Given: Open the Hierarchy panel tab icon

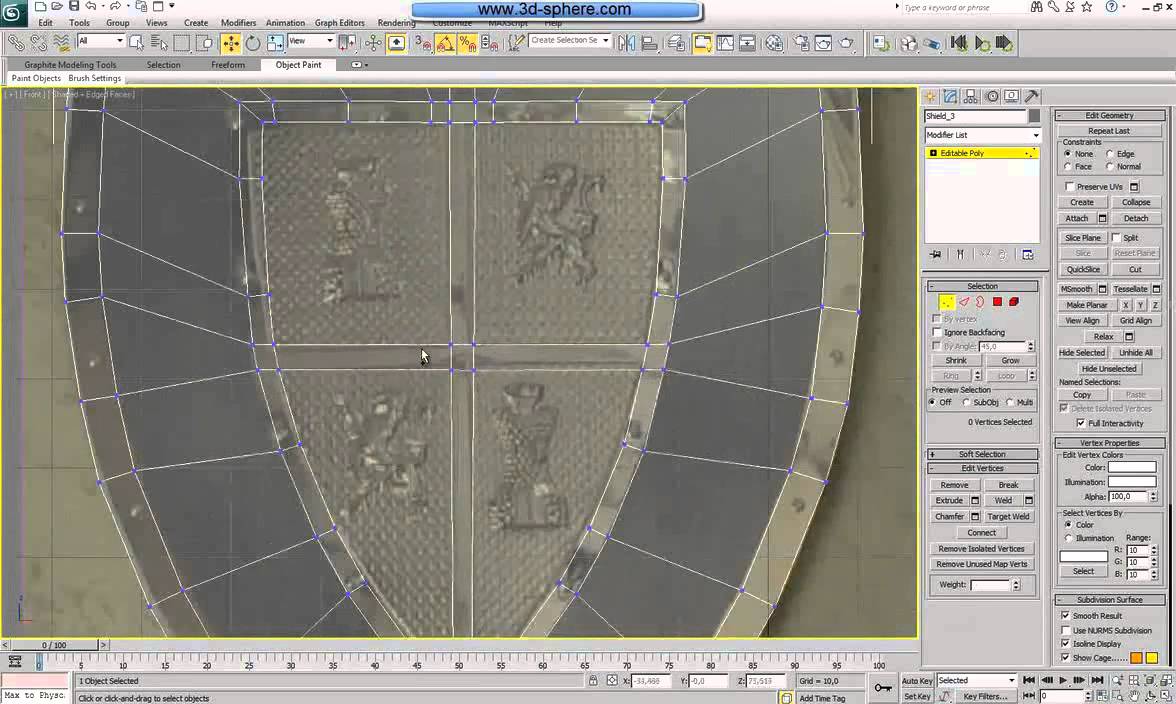Looking at the screenshot, I should click(x=971, y=96).
